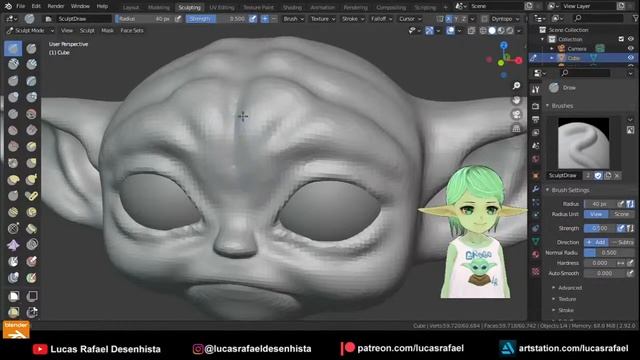Open the Render properties tab icon
The image size is (640, 360).
536,106
